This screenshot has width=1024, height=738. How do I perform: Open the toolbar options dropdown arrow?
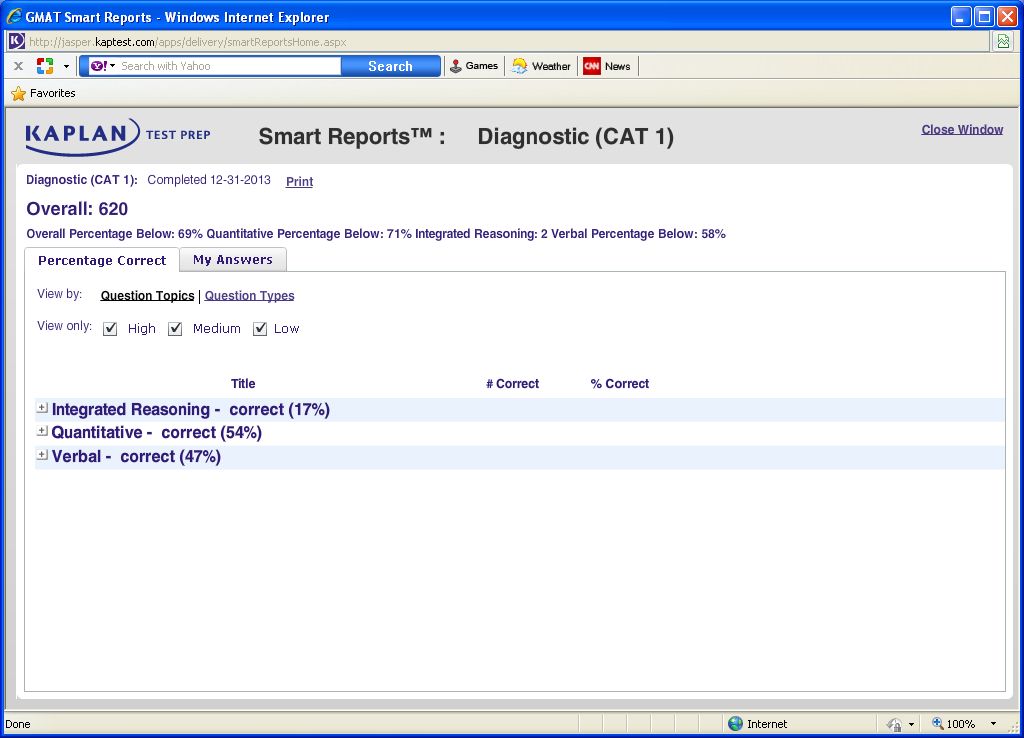point(66,67)
